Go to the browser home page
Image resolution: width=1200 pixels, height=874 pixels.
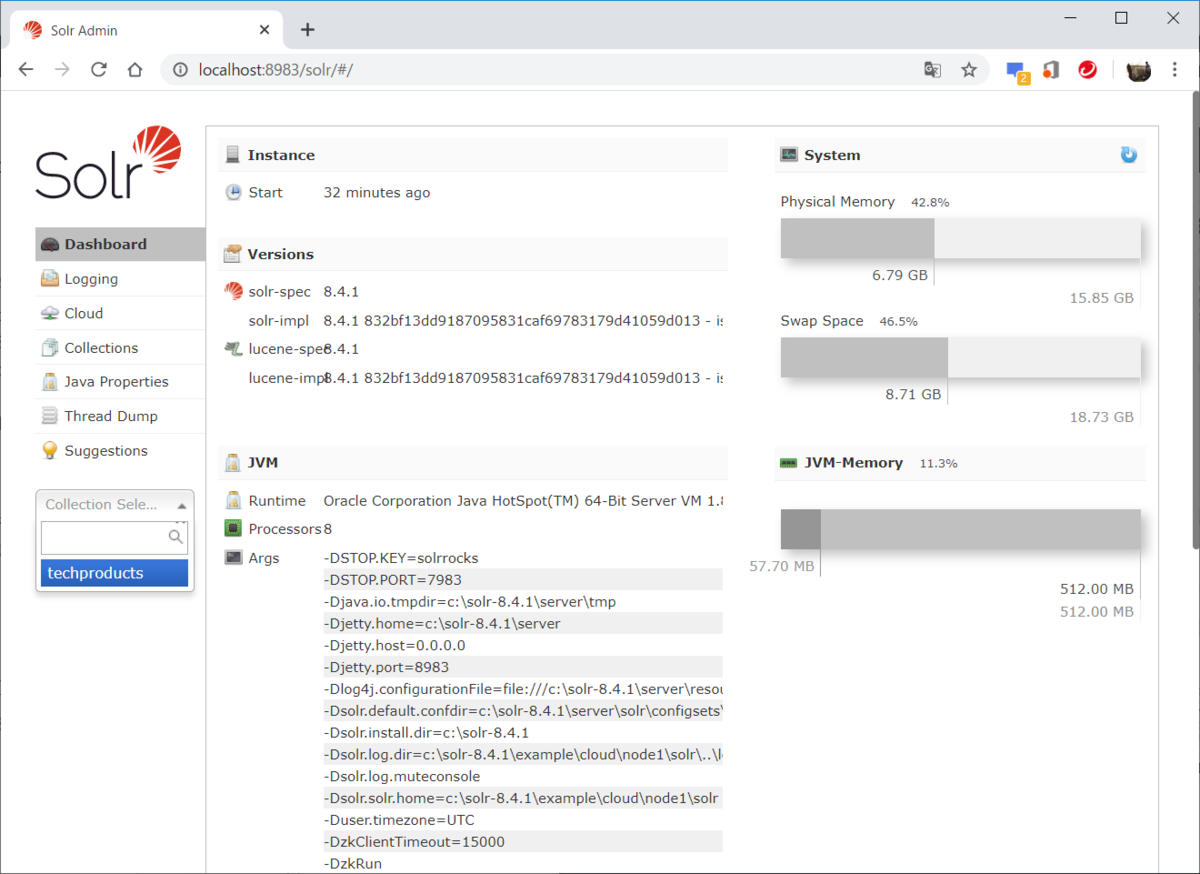tap(135, 70)
